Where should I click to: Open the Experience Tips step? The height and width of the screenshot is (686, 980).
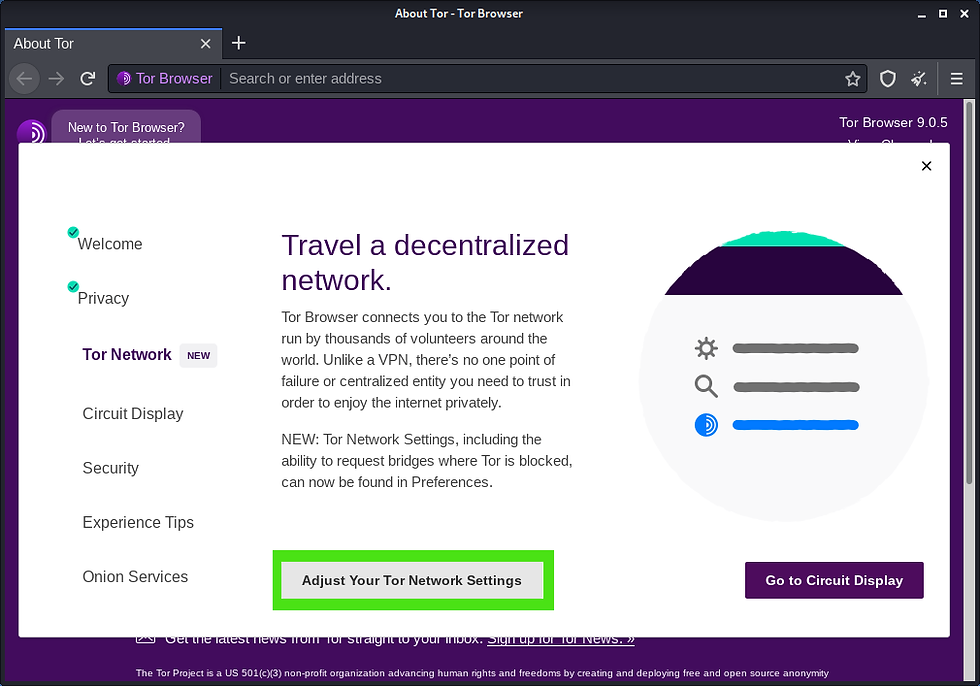coord(138,522)
